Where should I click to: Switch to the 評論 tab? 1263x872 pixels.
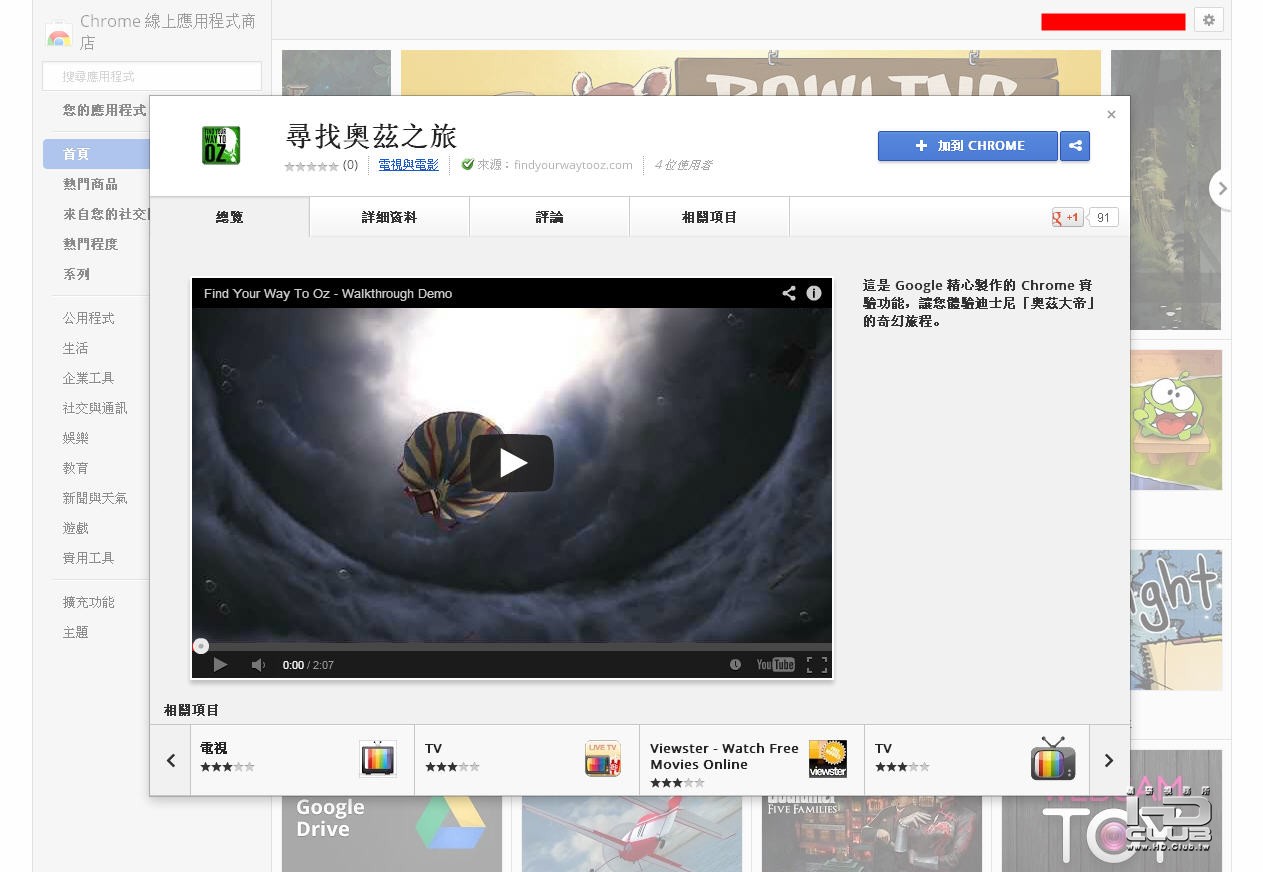tap(550, 217)
